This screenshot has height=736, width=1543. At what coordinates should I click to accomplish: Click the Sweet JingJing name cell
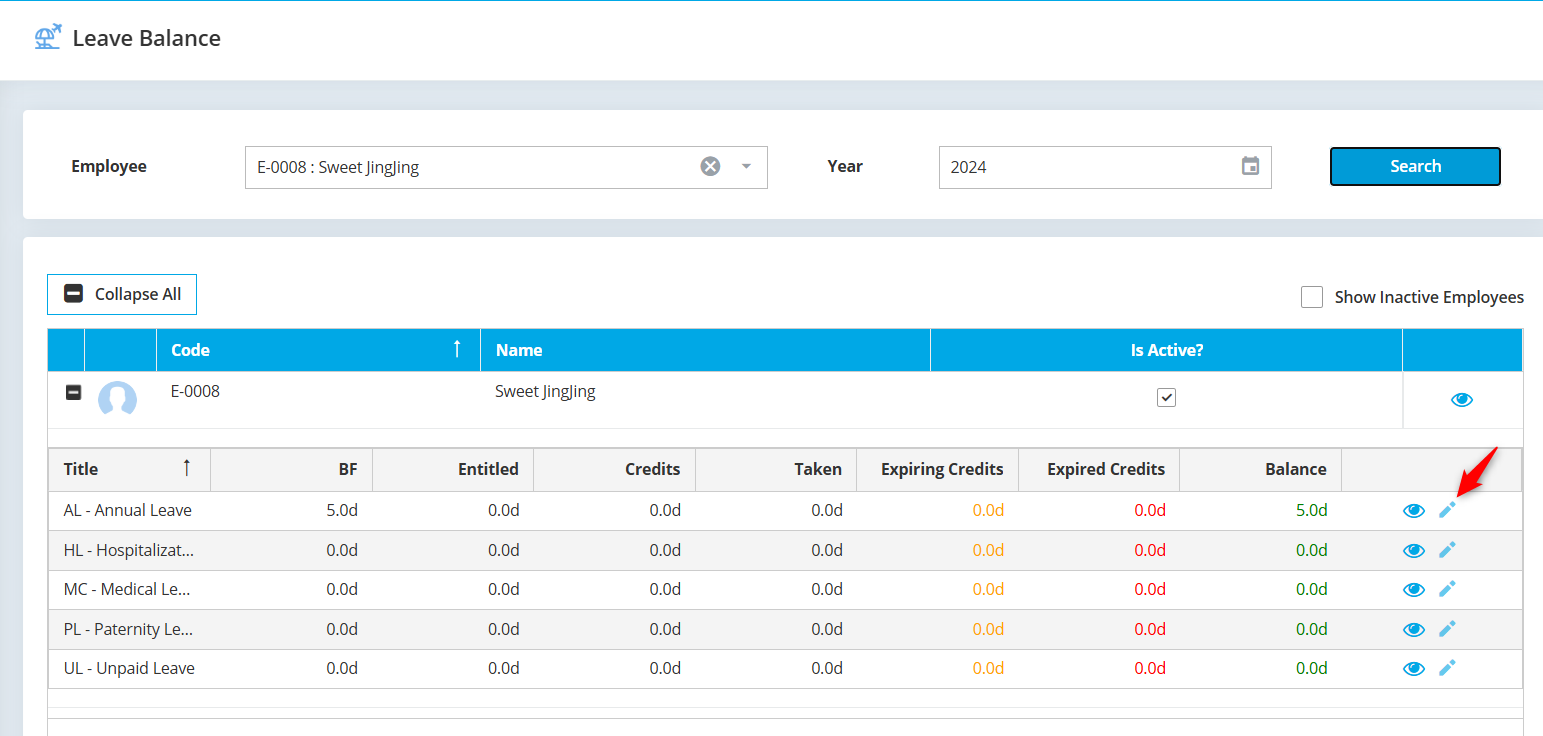tap(545, 391)
